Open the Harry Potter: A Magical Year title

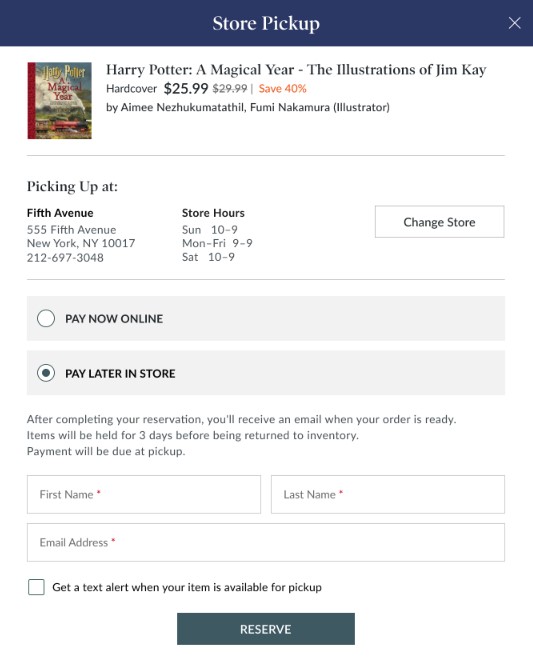pyautogui.click(x=296, y=69)
